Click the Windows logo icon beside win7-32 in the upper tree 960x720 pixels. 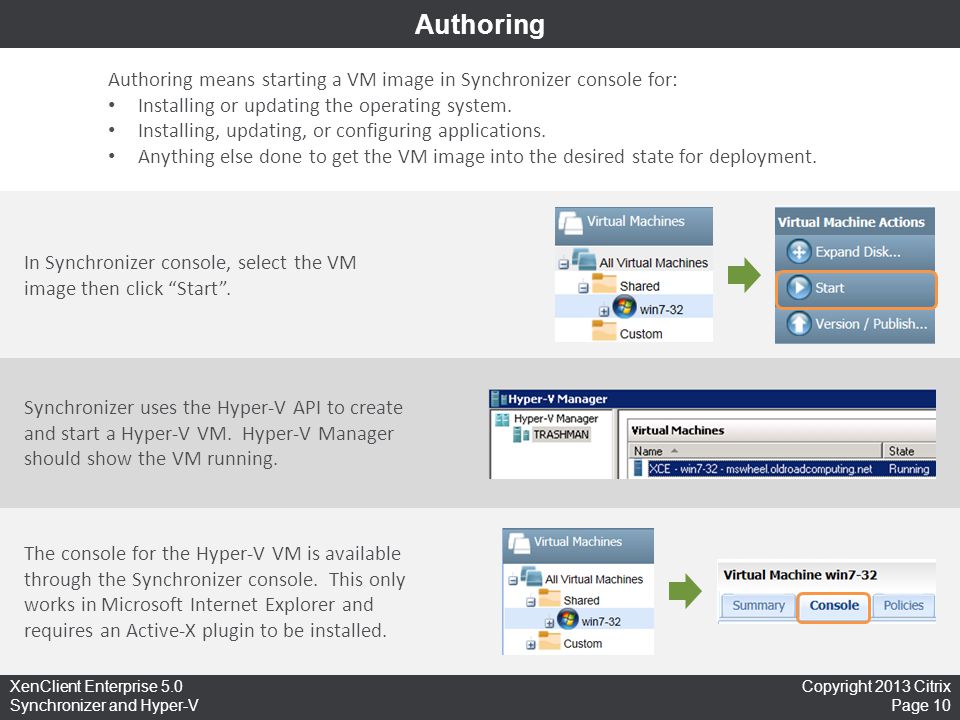(x=624, y=307)
